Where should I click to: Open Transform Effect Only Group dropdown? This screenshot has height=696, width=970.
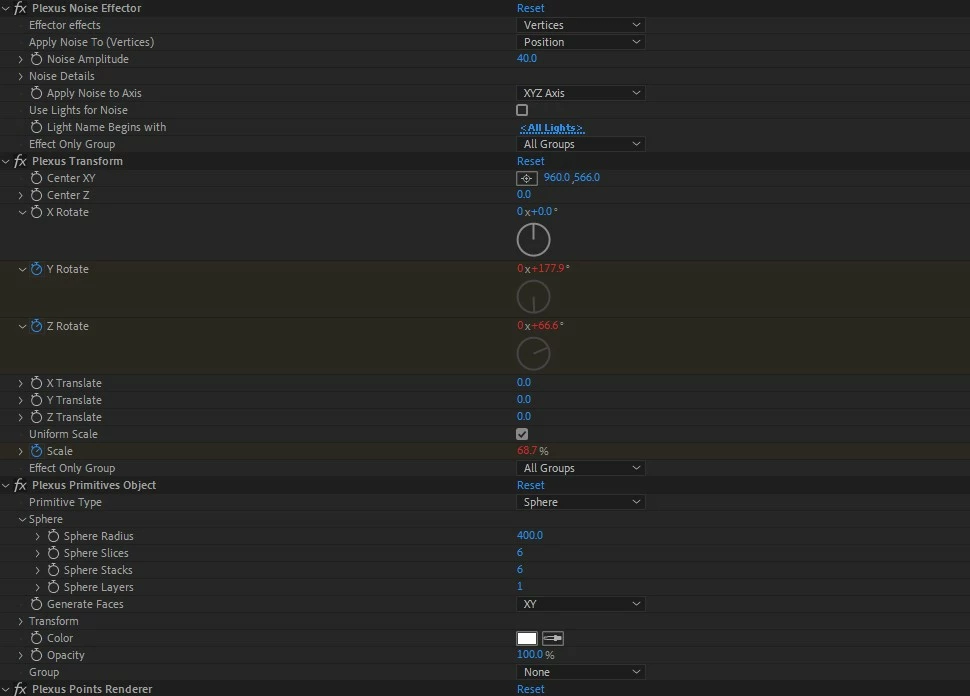pos(580,468)
